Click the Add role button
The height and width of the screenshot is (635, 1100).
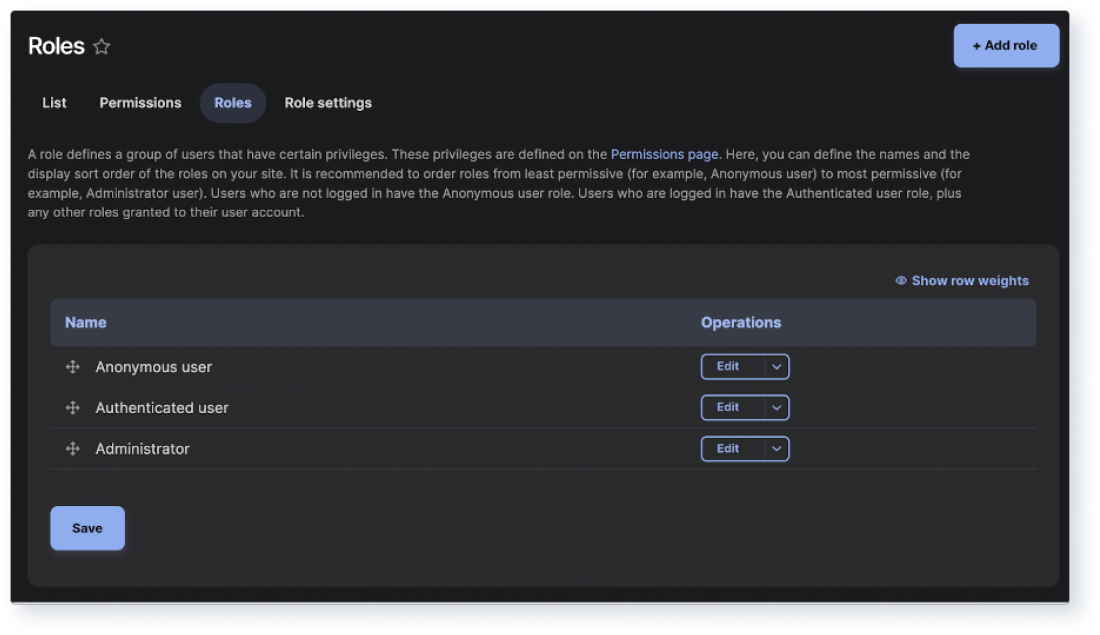pos(1006,45)
